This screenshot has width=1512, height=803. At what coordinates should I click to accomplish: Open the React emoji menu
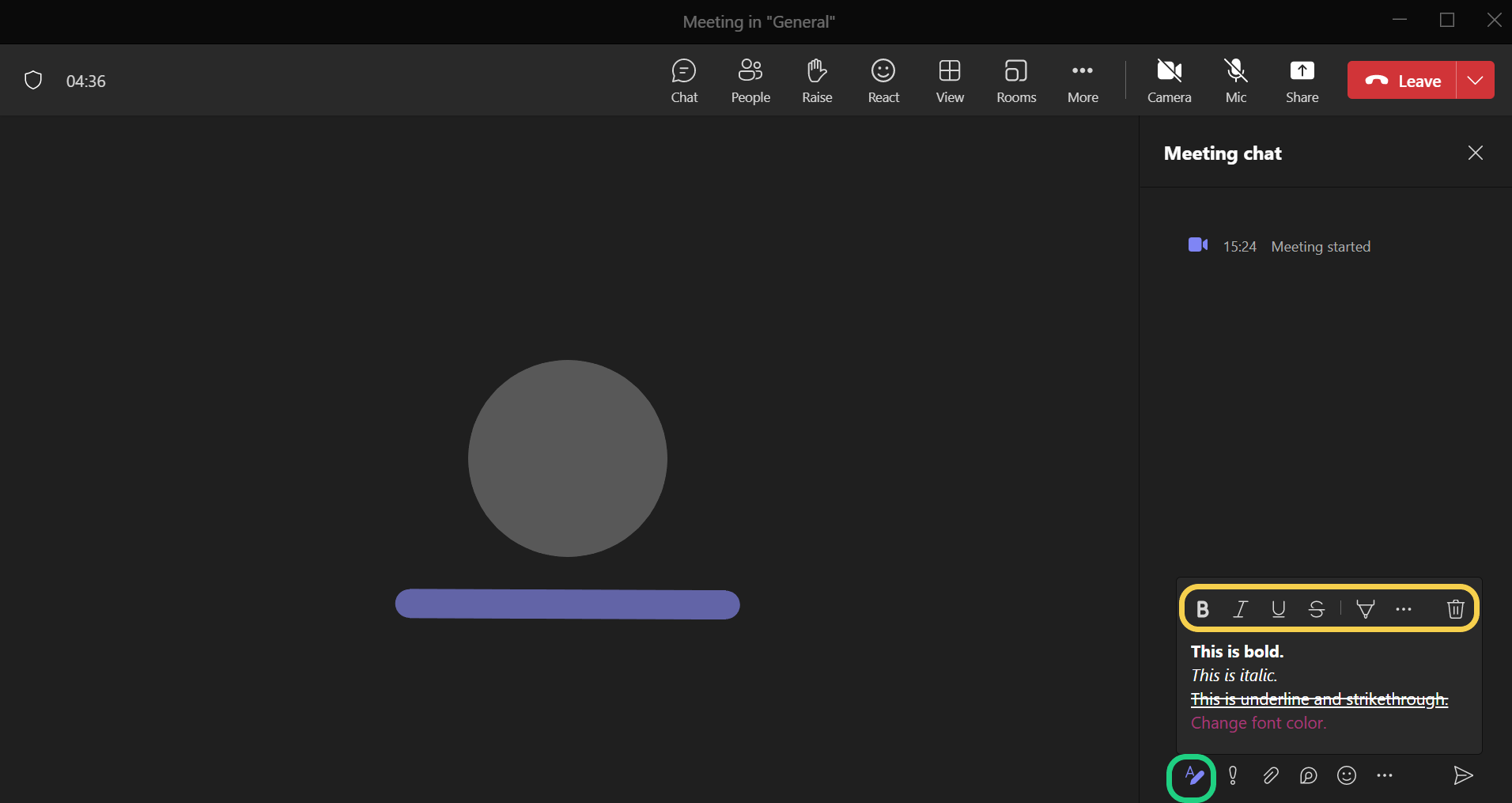point(883,81)
